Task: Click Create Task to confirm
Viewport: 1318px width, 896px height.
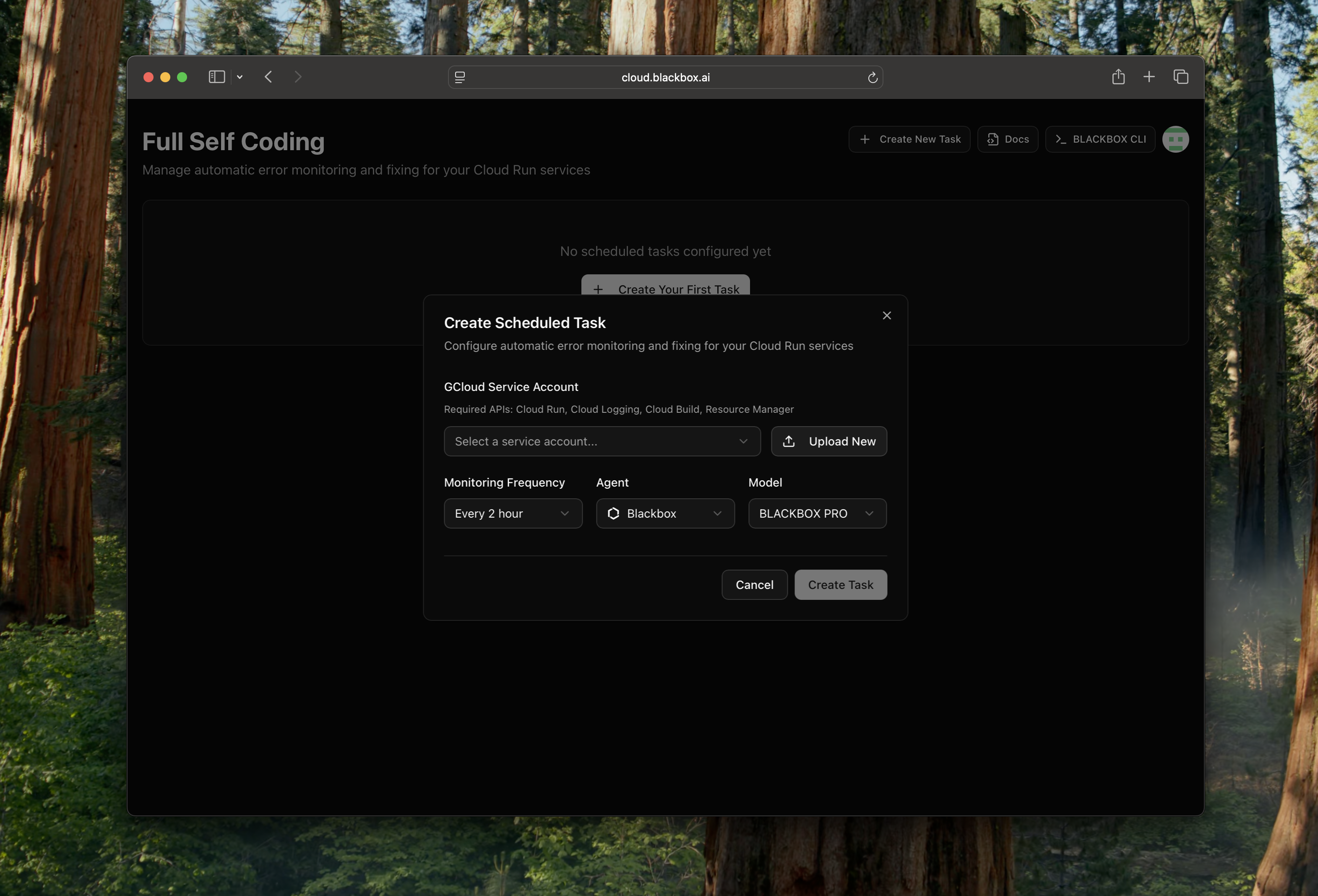Action: 841,584
